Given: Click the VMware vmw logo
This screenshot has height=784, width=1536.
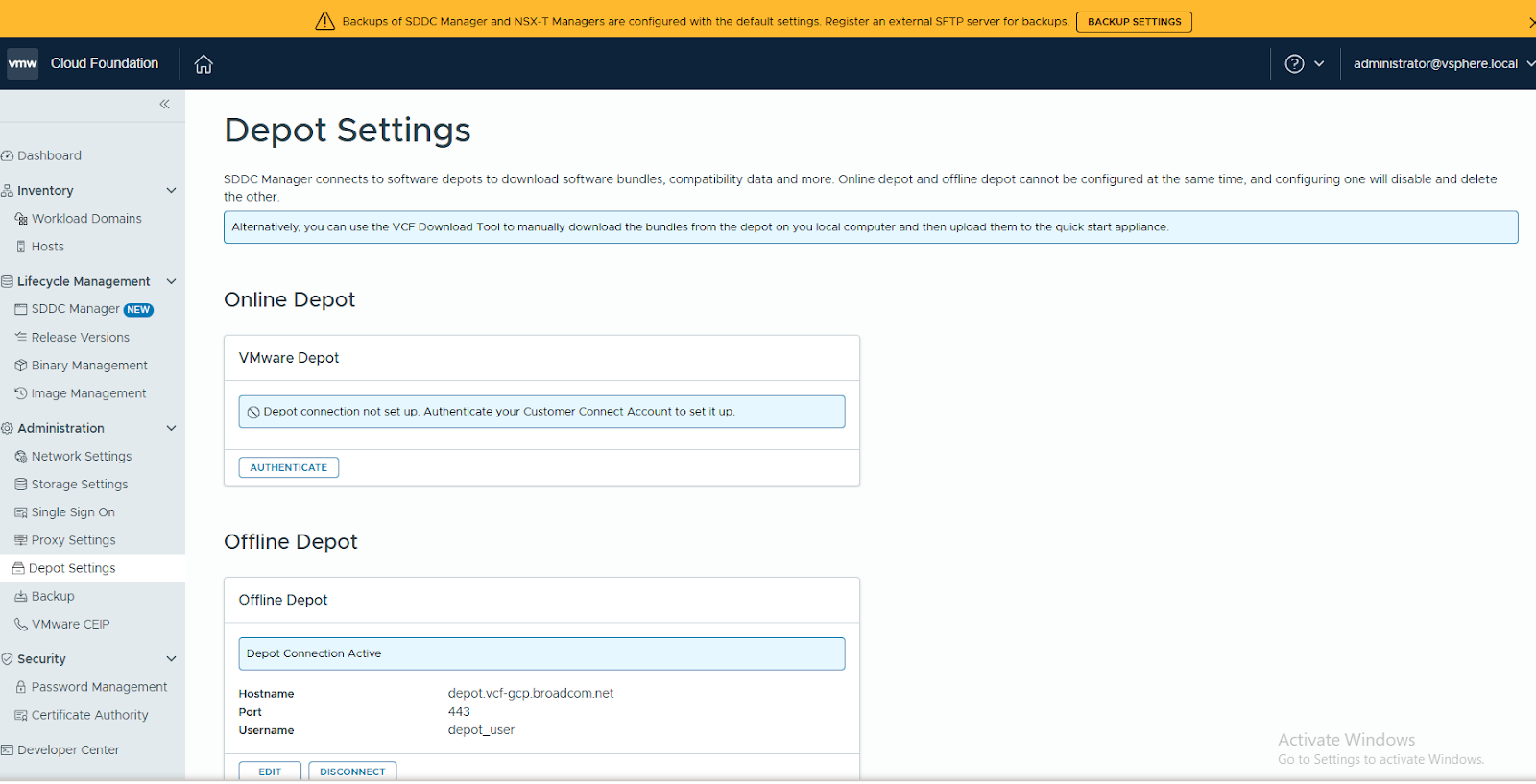Looking at the screenshot, I should (x=22, y=64).
